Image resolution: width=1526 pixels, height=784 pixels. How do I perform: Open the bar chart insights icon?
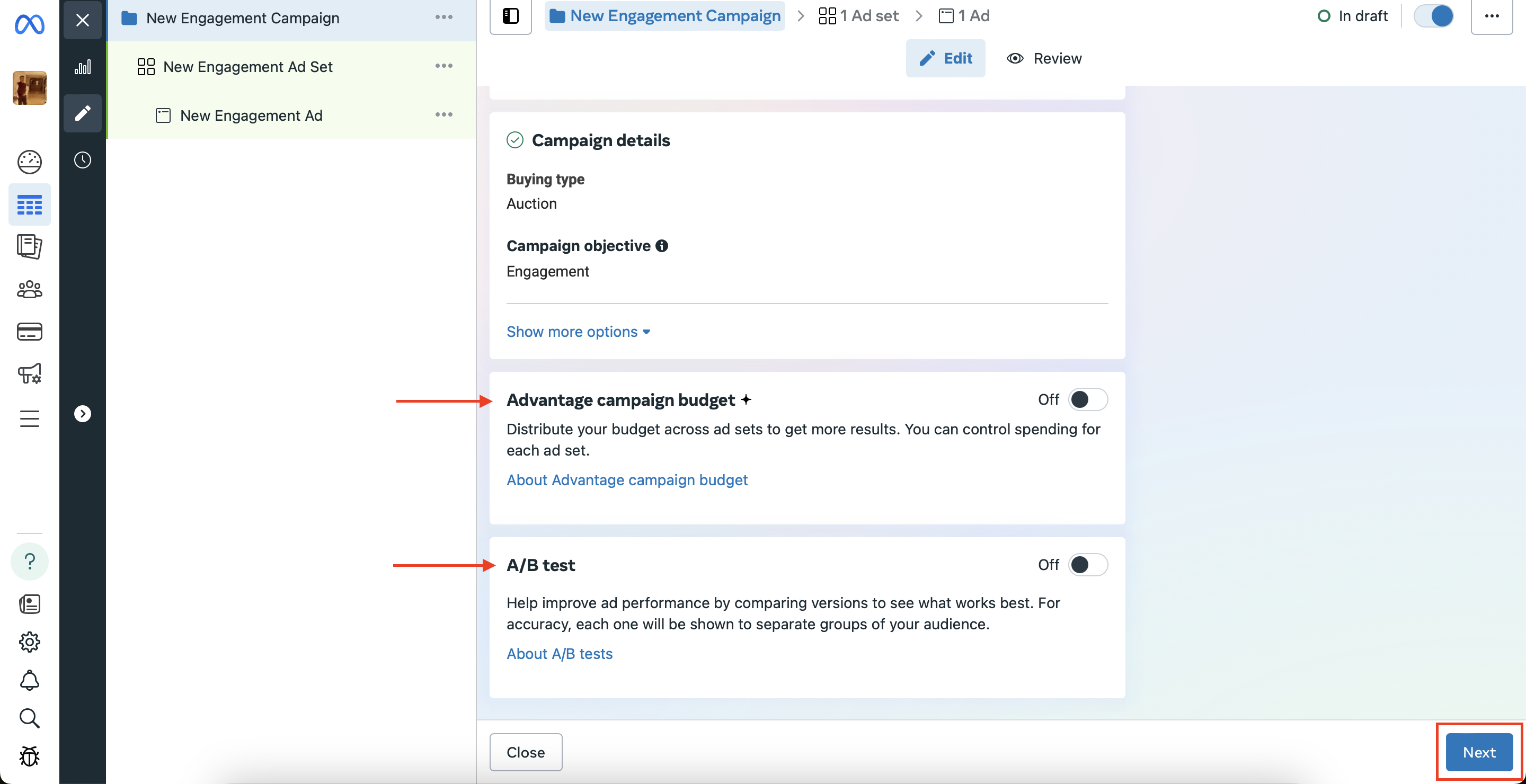point(82,67)
